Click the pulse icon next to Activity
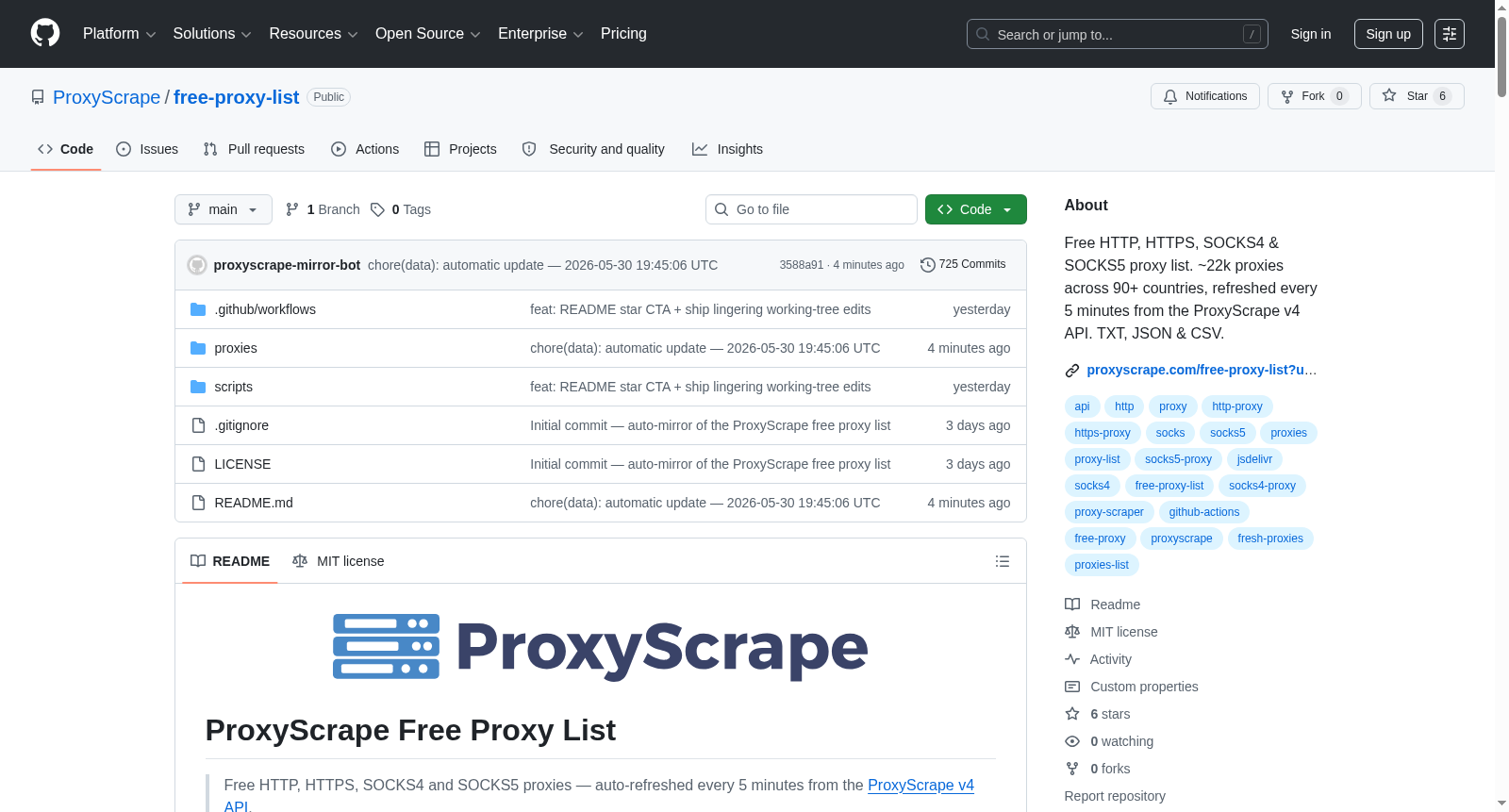Image resolution: width=1509 pixels, height=812 pixels. (1072, 659)
